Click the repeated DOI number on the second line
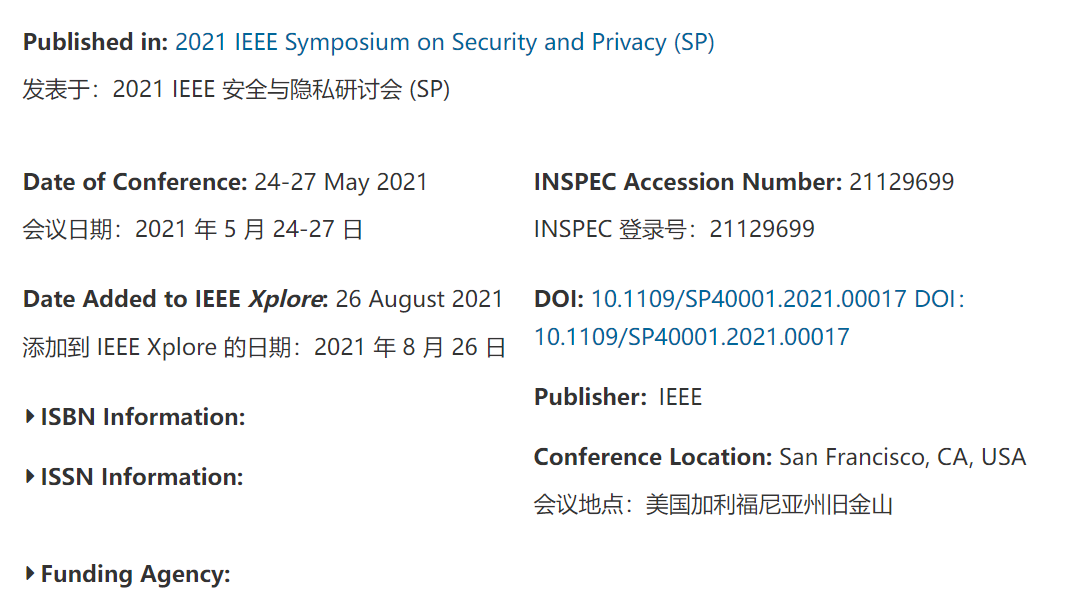Screen dimensions: 1067x609 tap(691, 337)
